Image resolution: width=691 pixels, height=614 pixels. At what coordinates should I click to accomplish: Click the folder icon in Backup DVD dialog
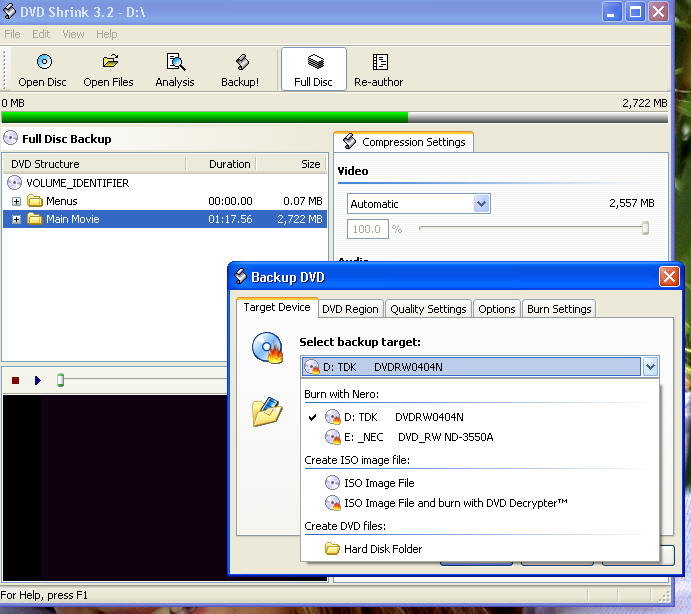click(x=267, y=411)
